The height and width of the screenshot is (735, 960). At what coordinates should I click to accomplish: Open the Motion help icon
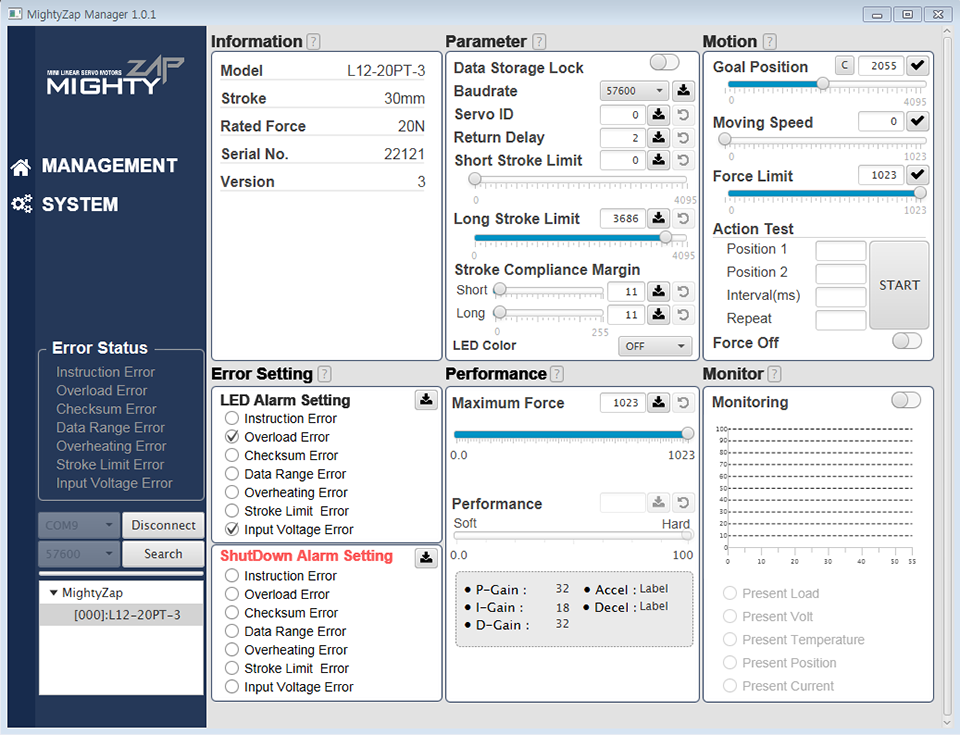point(770,42)
